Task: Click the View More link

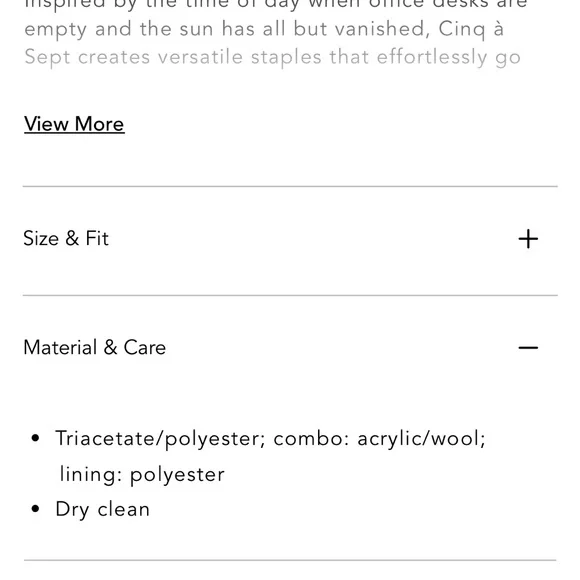Action: click(x=74, y=124)
